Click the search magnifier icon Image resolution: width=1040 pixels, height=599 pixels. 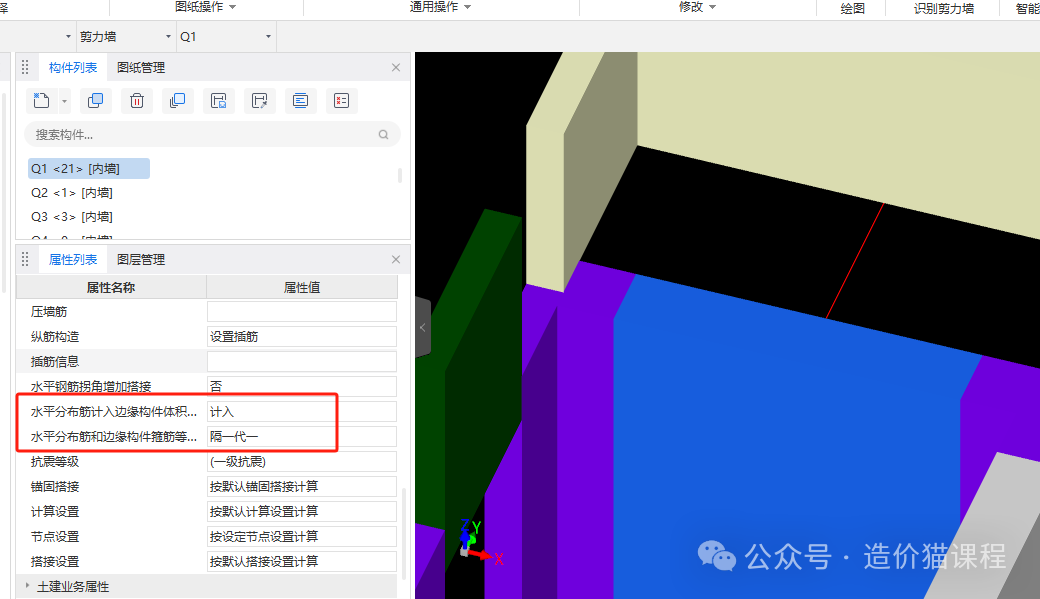click(383, 135)
